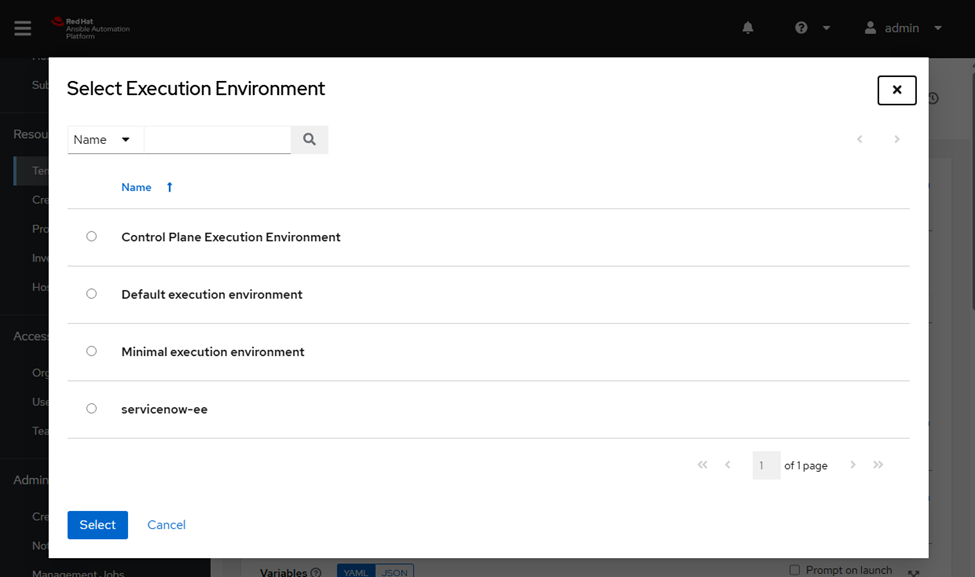The image size is (975, 577).
Task: Toggle the Name column sort arrow
Action: point(168,187)
